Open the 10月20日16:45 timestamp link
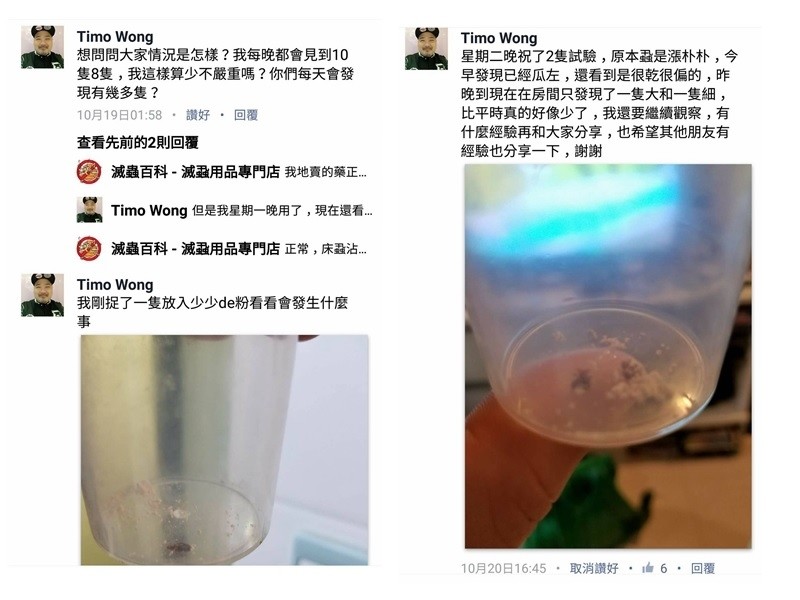This screenshot has height=600, width=800. [504, 568]
